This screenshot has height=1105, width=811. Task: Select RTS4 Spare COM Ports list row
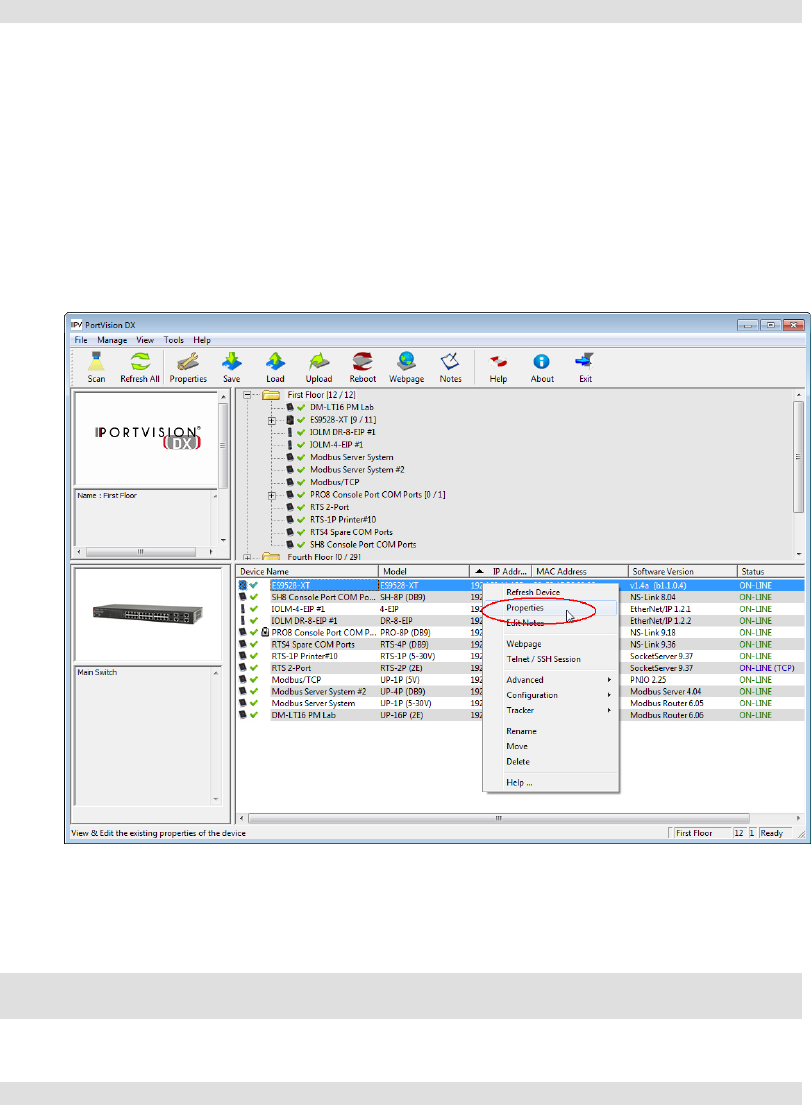[x=520, y=644]
